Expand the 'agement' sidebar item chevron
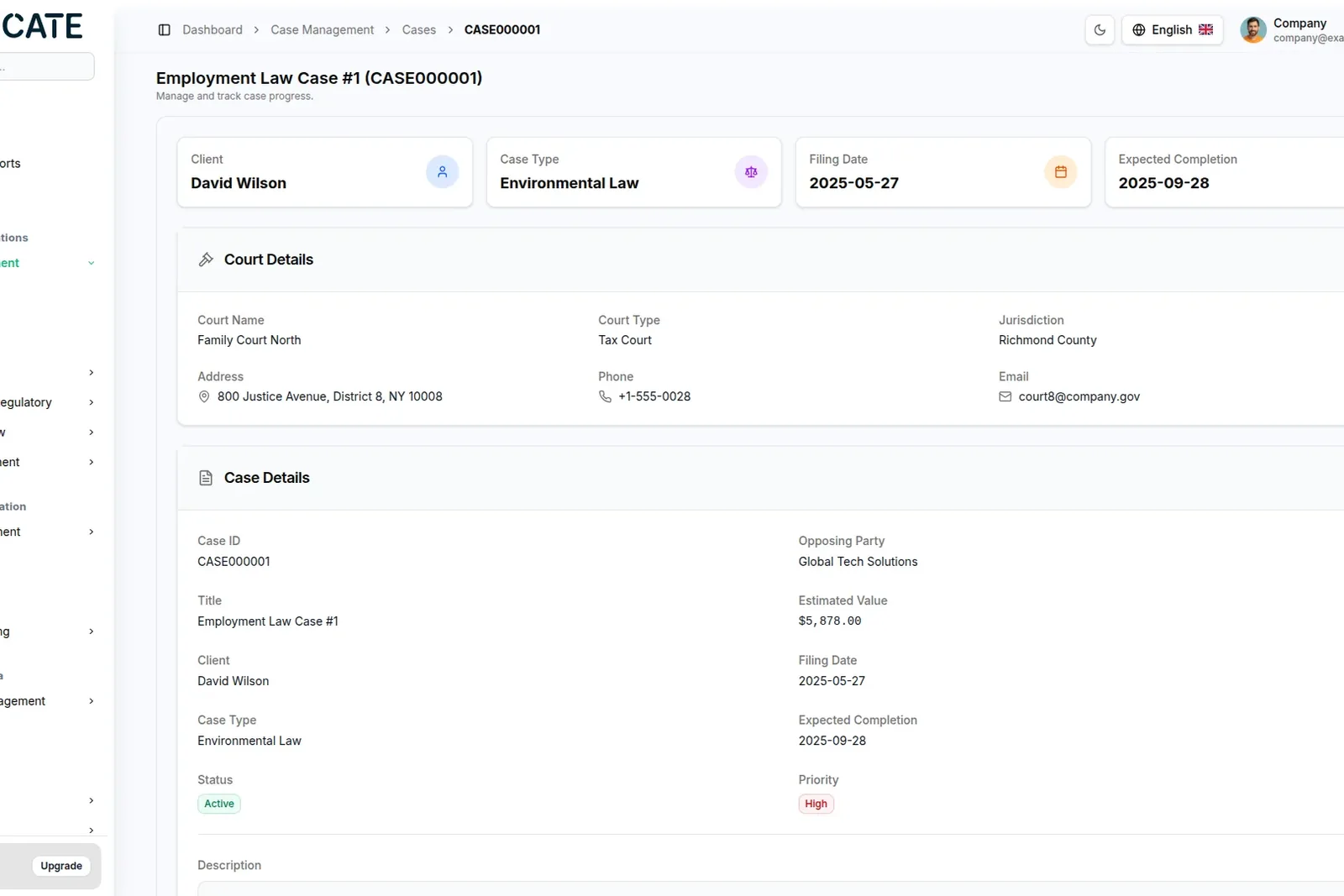Image resolution: width=1344 pixels, height=896 pixels. point(92,701)
